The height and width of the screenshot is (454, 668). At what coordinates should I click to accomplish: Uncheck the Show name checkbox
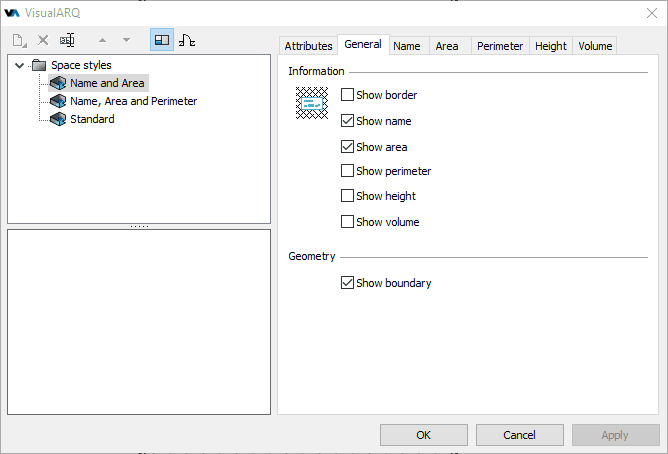[347, 121]
